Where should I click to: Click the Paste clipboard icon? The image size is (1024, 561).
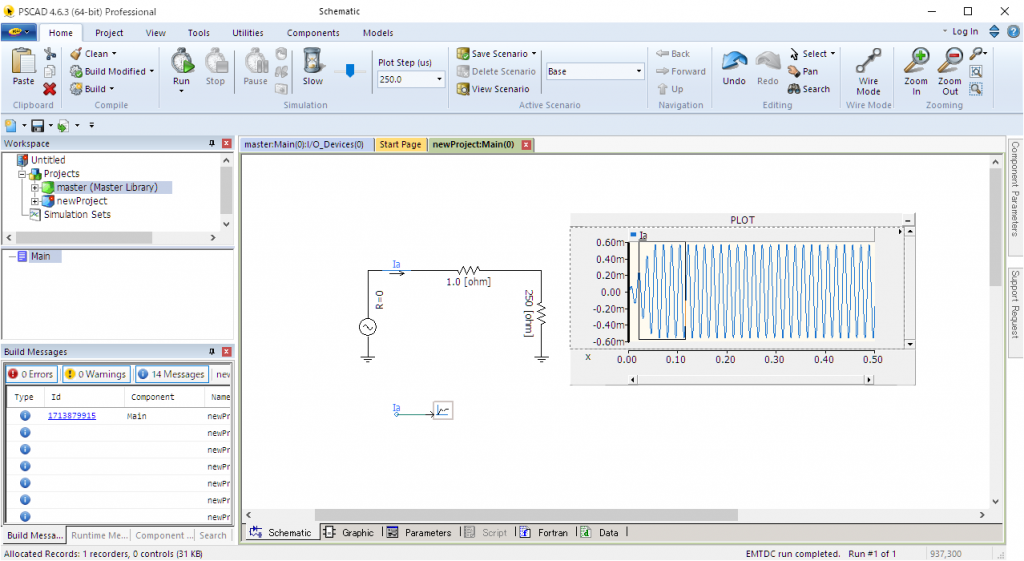[22, 62]
